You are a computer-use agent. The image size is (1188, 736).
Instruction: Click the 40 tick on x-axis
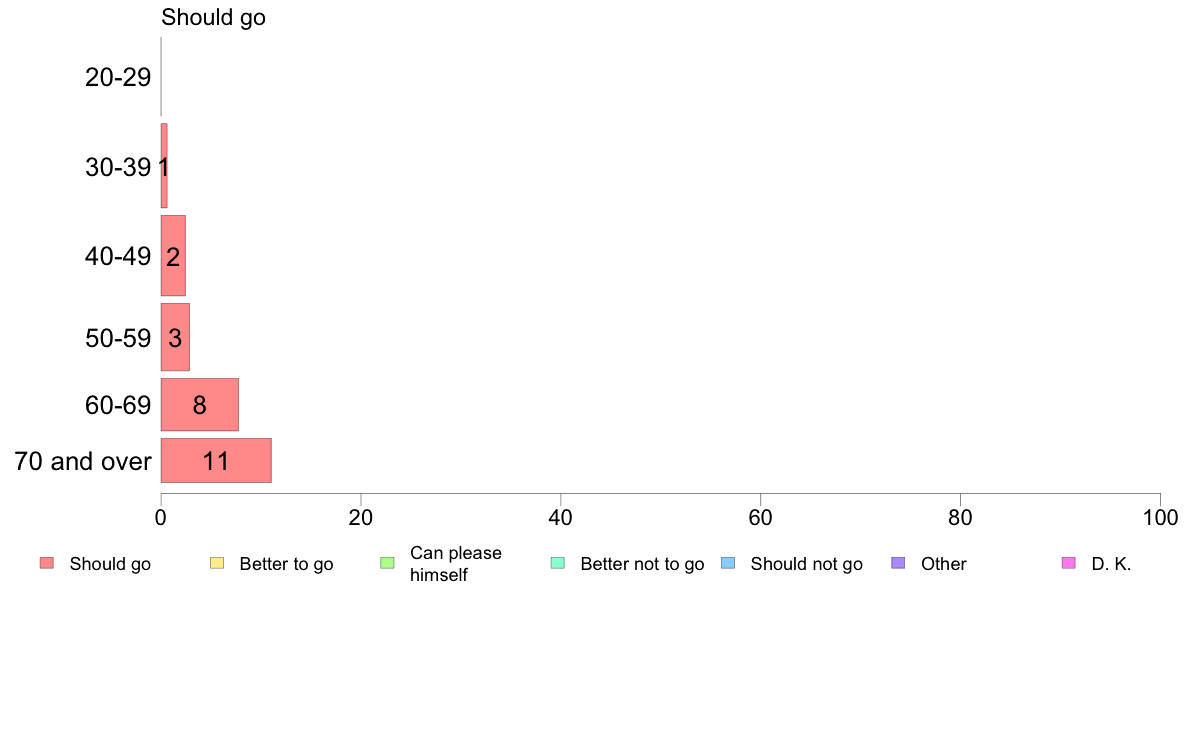[x=561, y=518]
